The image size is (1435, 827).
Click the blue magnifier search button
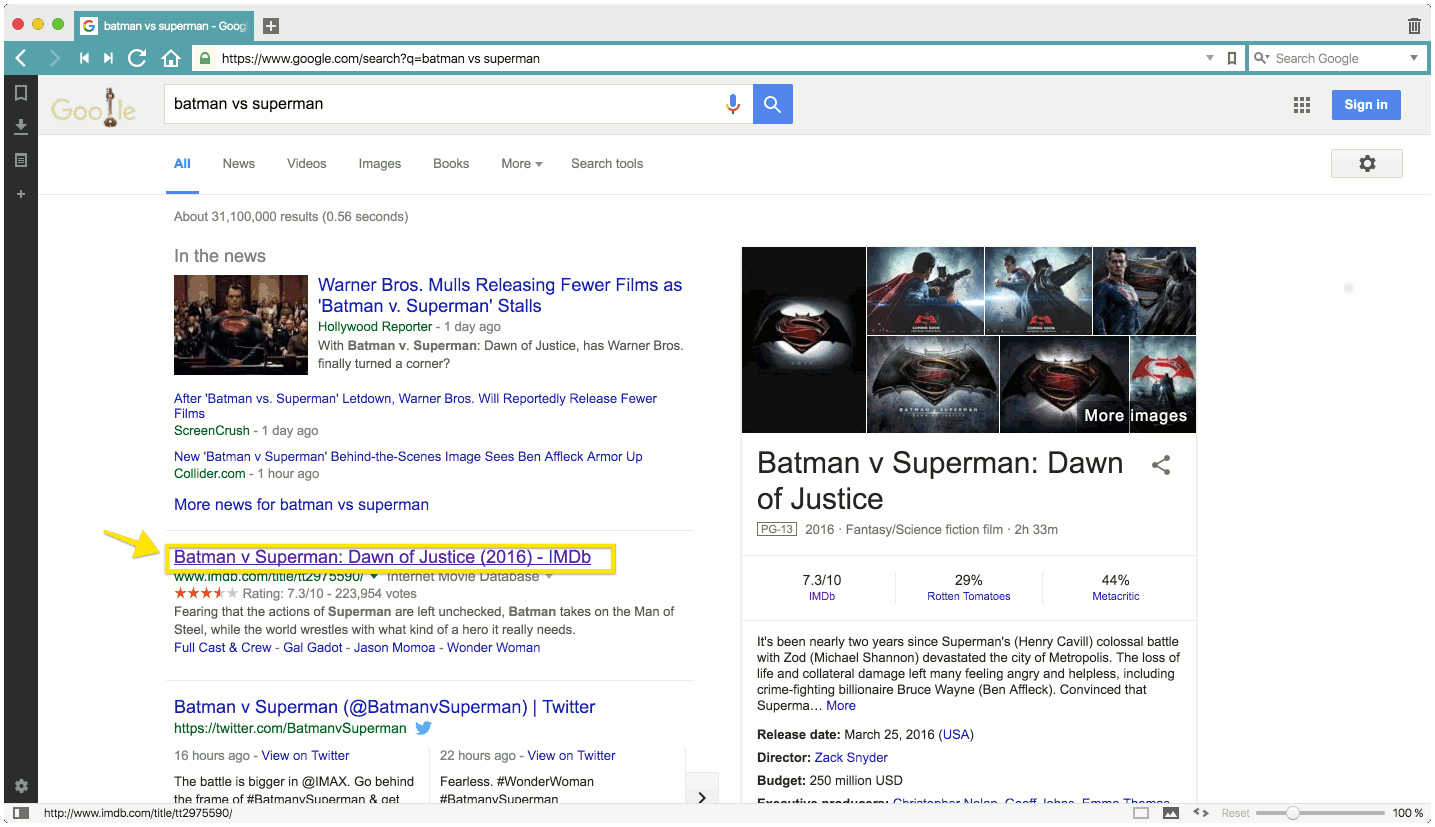[773, 104]
